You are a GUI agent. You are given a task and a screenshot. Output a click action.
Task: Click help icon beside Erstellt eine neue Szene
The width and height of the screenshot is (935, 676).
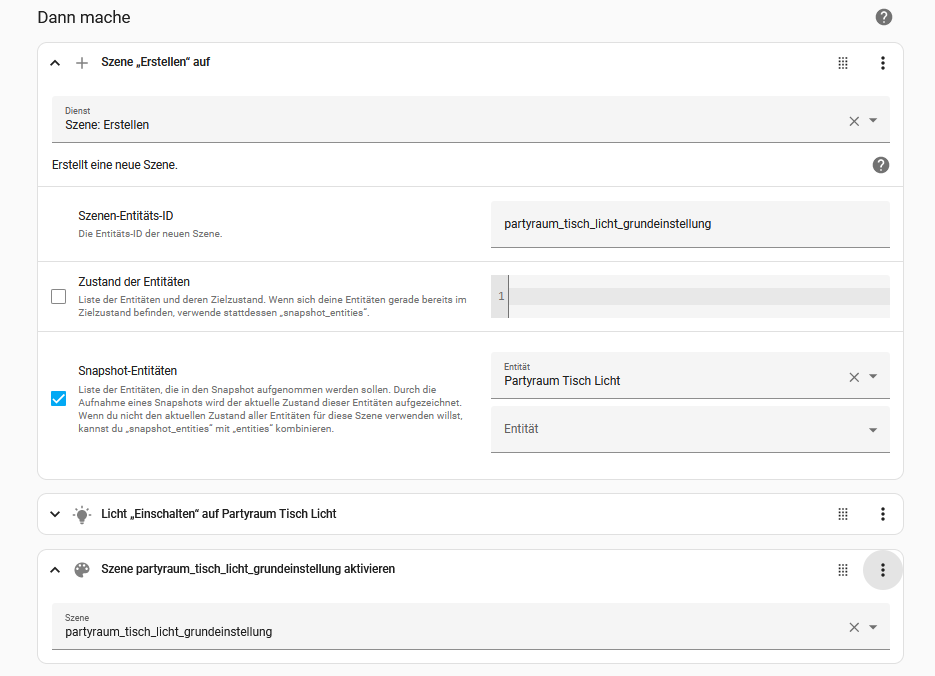[880, 165]
